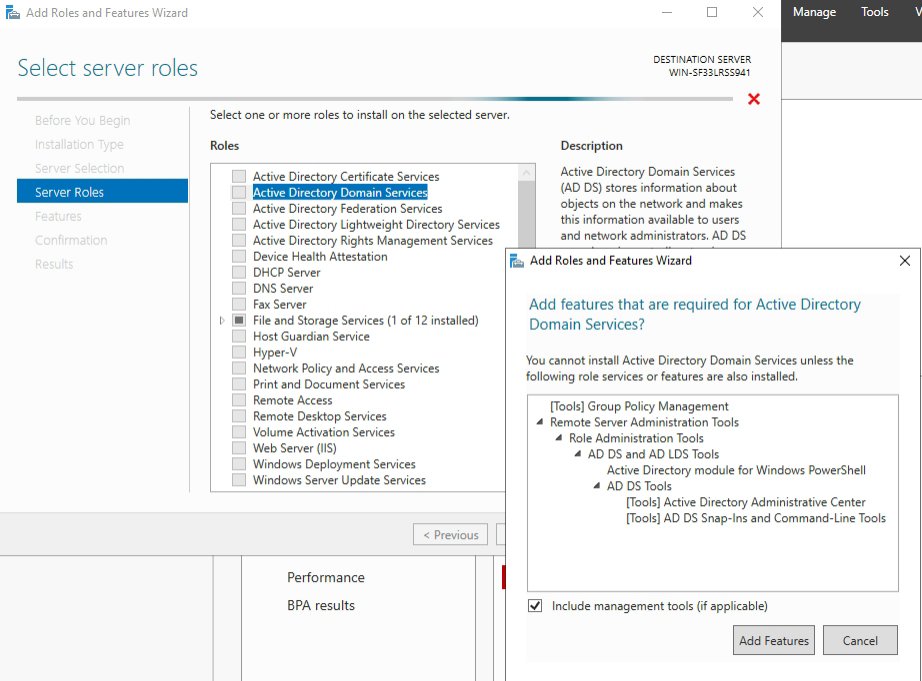Screen dimensions: 922x681
Task: Collapse Remote Server Administration Tools node
Action: click(540, 423)
